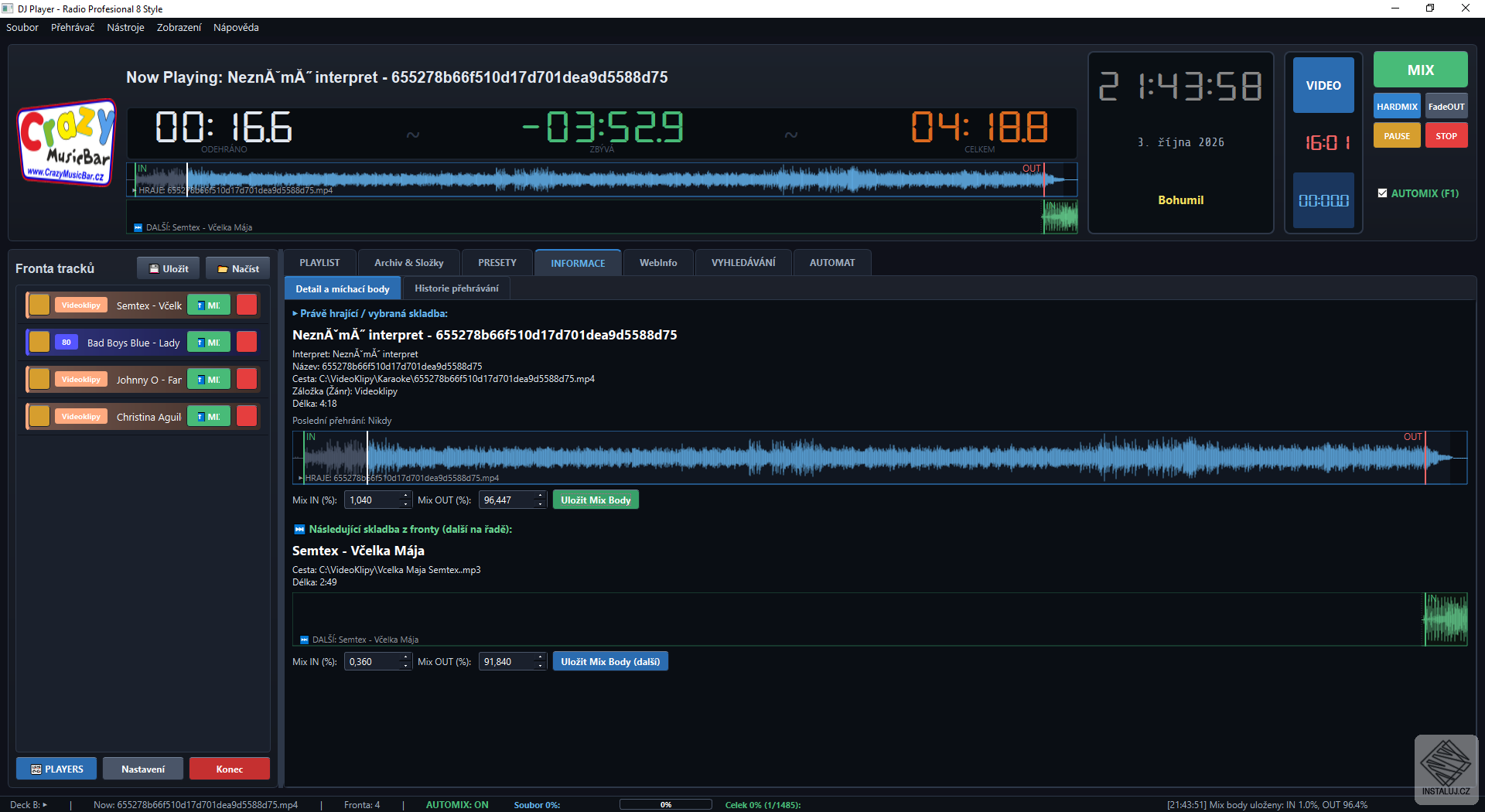Click the orange square on the Semtex queue row
The height and width of the screenshot is (812, 1485).
pos(39,305)
